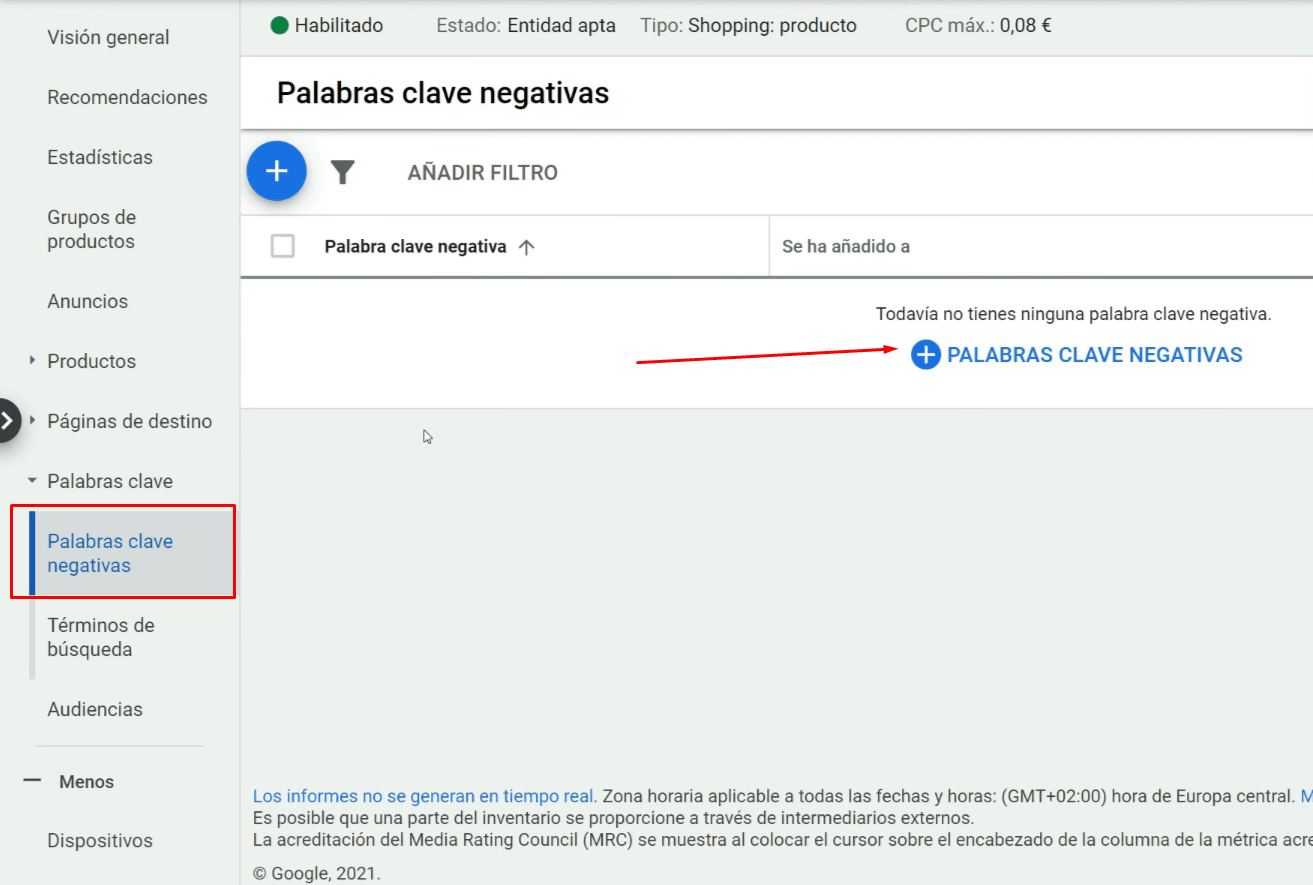The width and height of the screenshot is (1313, 885).
Task: Open the Productos section
Action: [x=91, y=361]
